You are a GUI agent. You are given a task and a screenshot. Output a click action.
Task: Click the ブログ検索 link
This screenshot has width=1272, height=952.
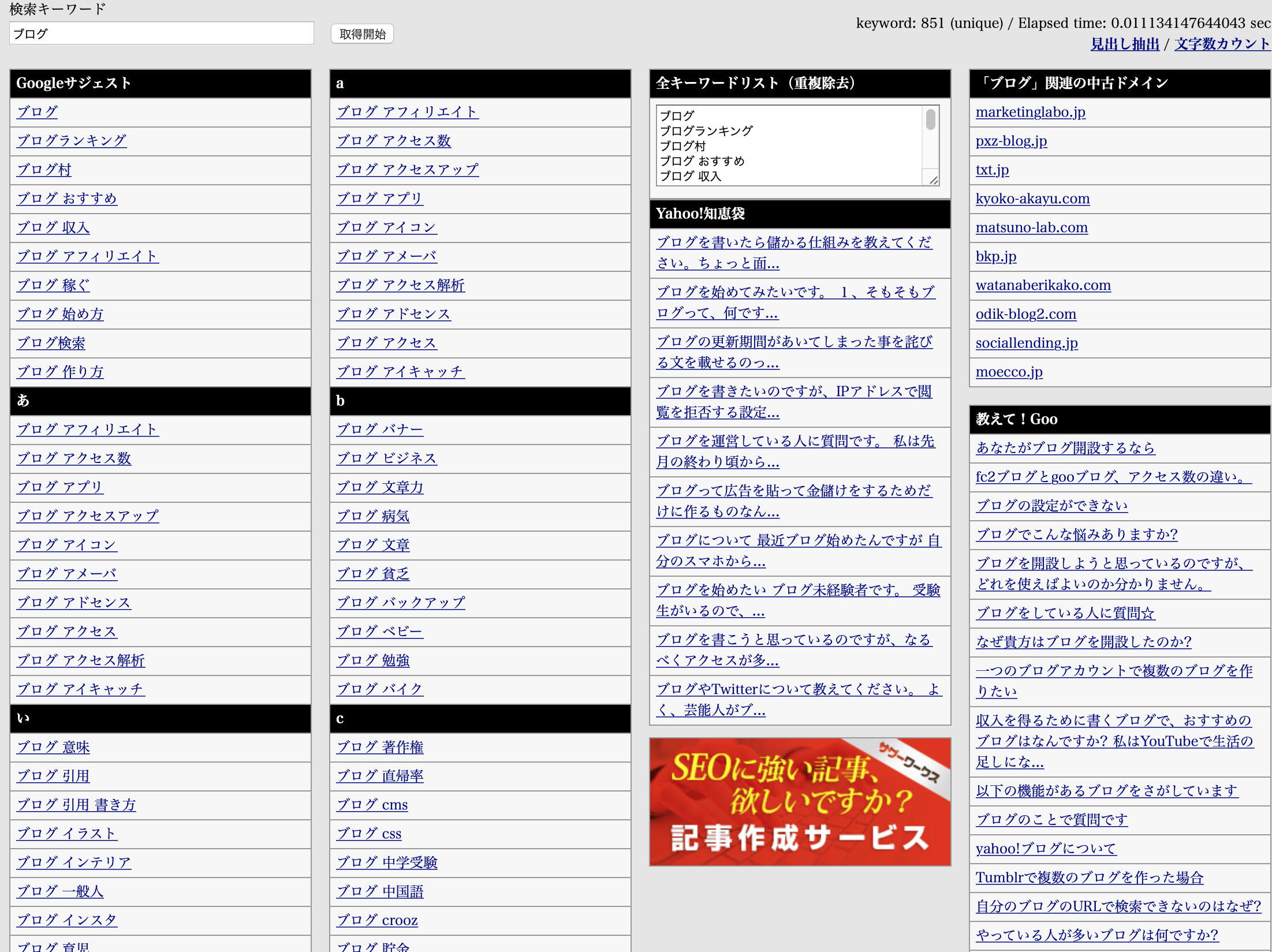(51, 343)
